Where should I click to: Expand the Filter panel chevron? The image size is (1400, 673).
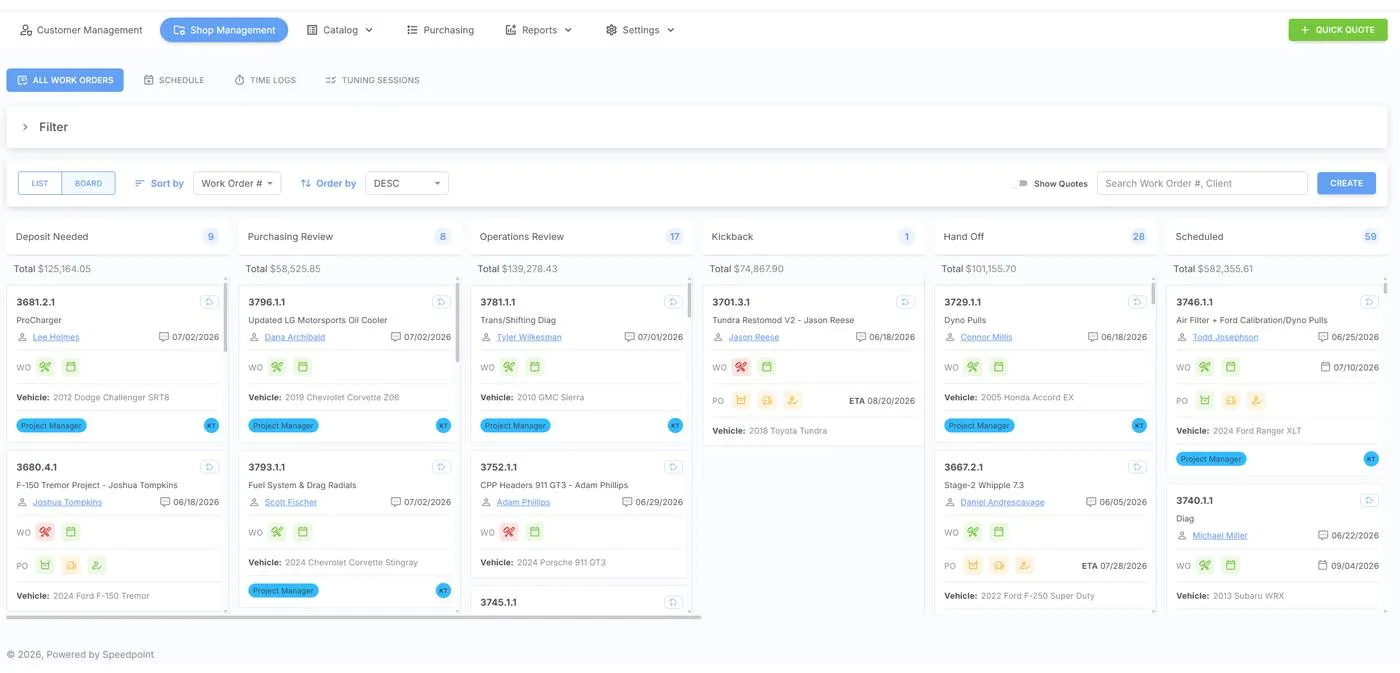25,127
